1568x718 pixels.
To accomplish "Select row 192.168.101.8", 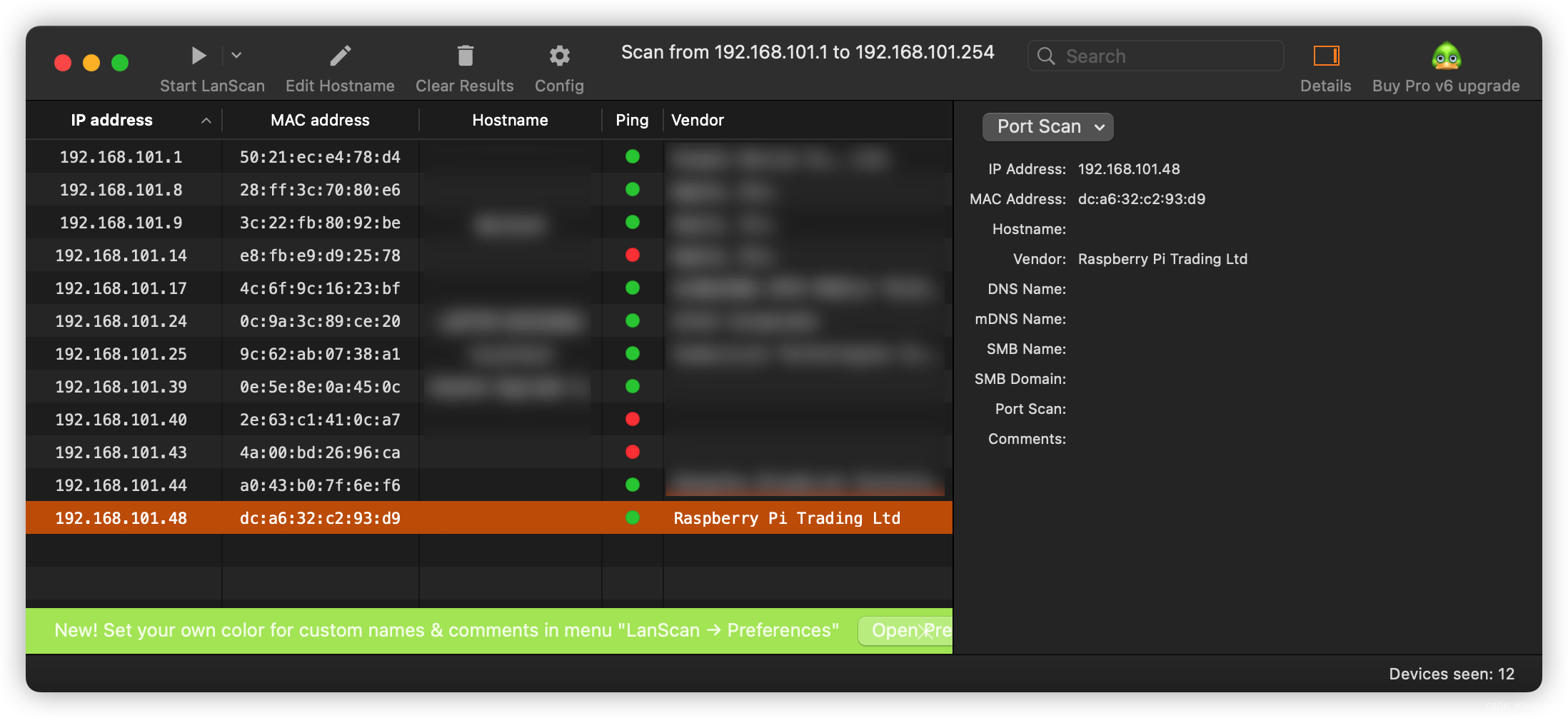I will pos(489,190).
